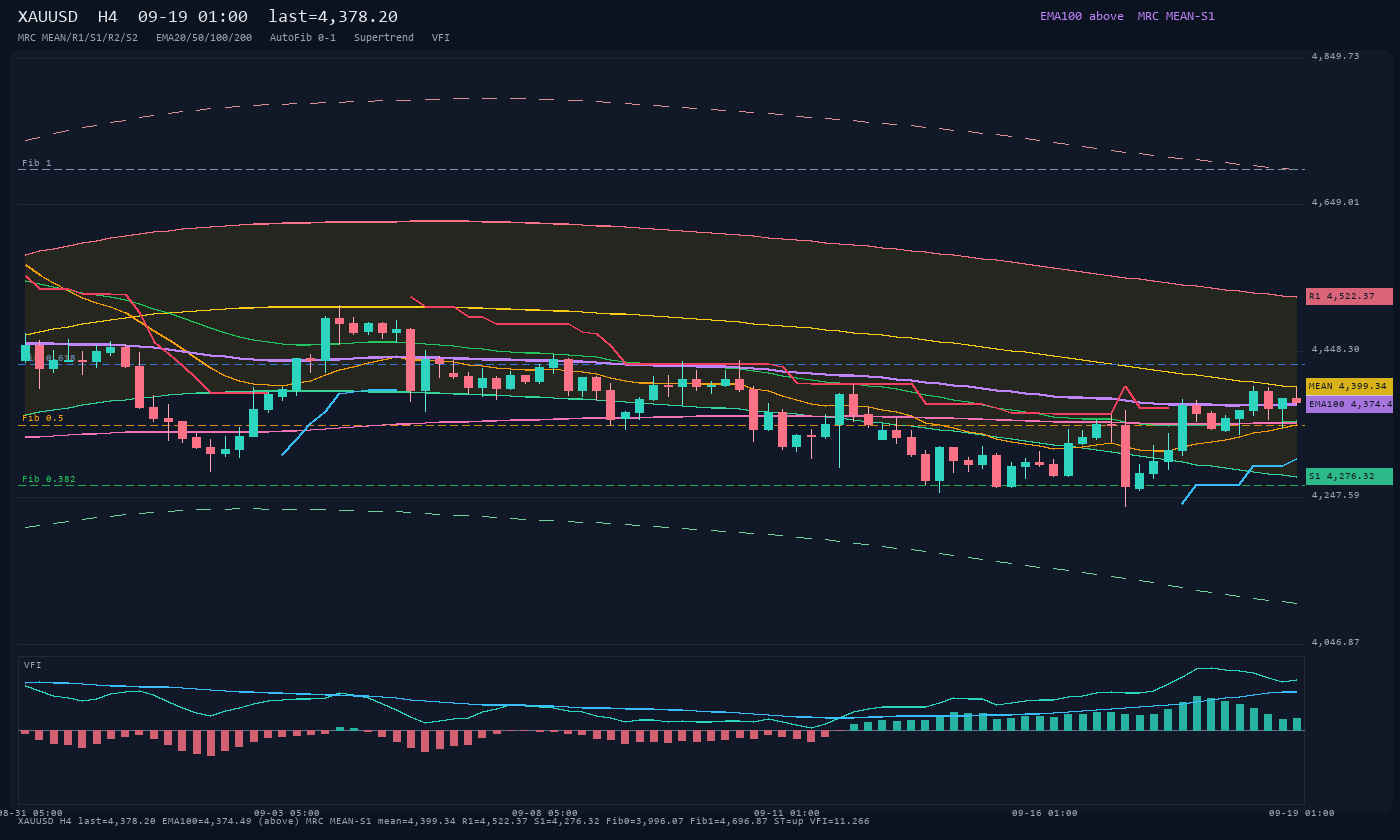This screenshot has width=1400, height=840.
Task: Click the 'EMA20/50/100/200' indicator label
Action: tap(204, 38)
